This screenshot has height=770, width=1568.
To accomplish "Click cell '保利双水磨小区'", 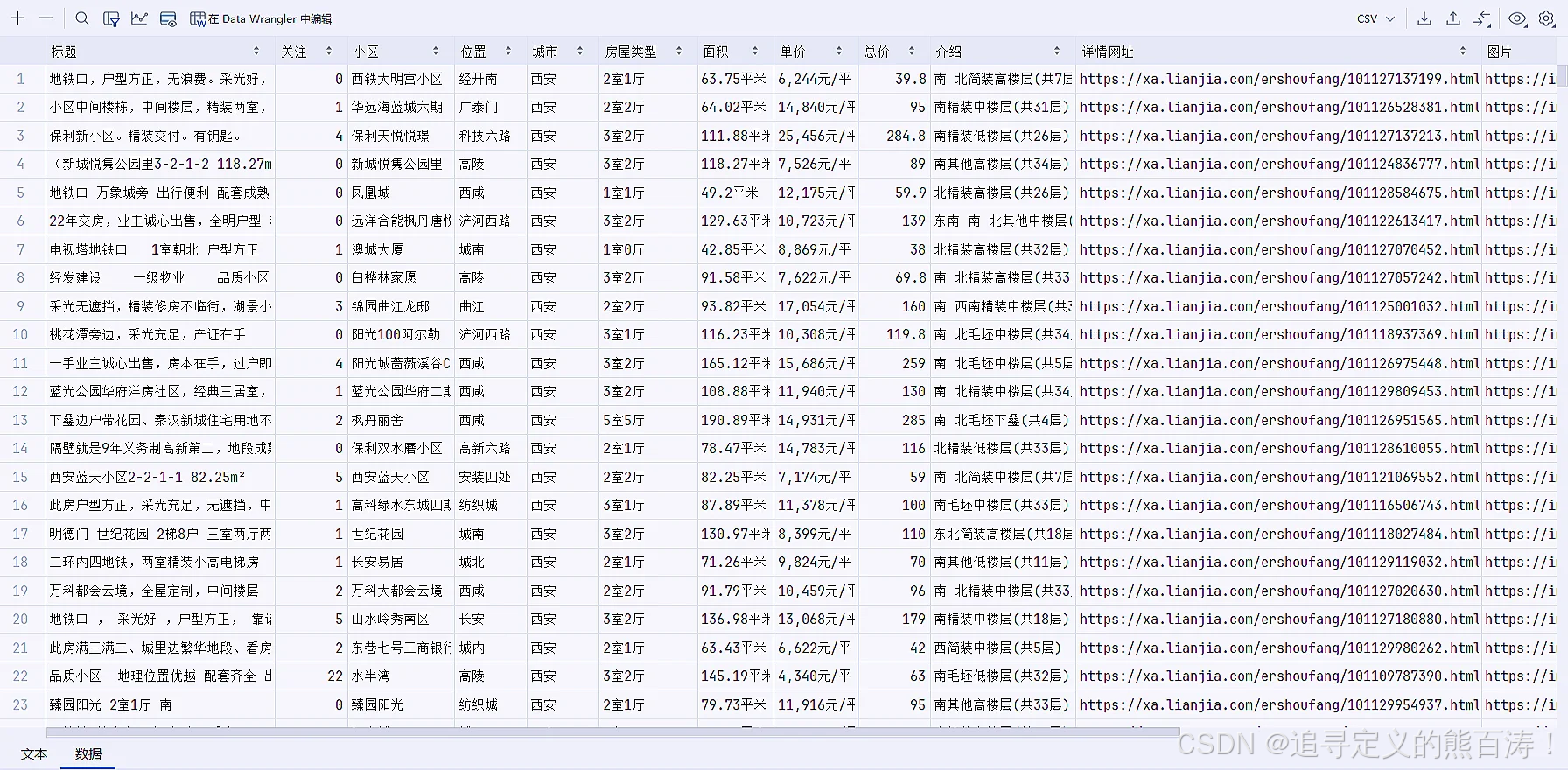I will tap(397, 448).
